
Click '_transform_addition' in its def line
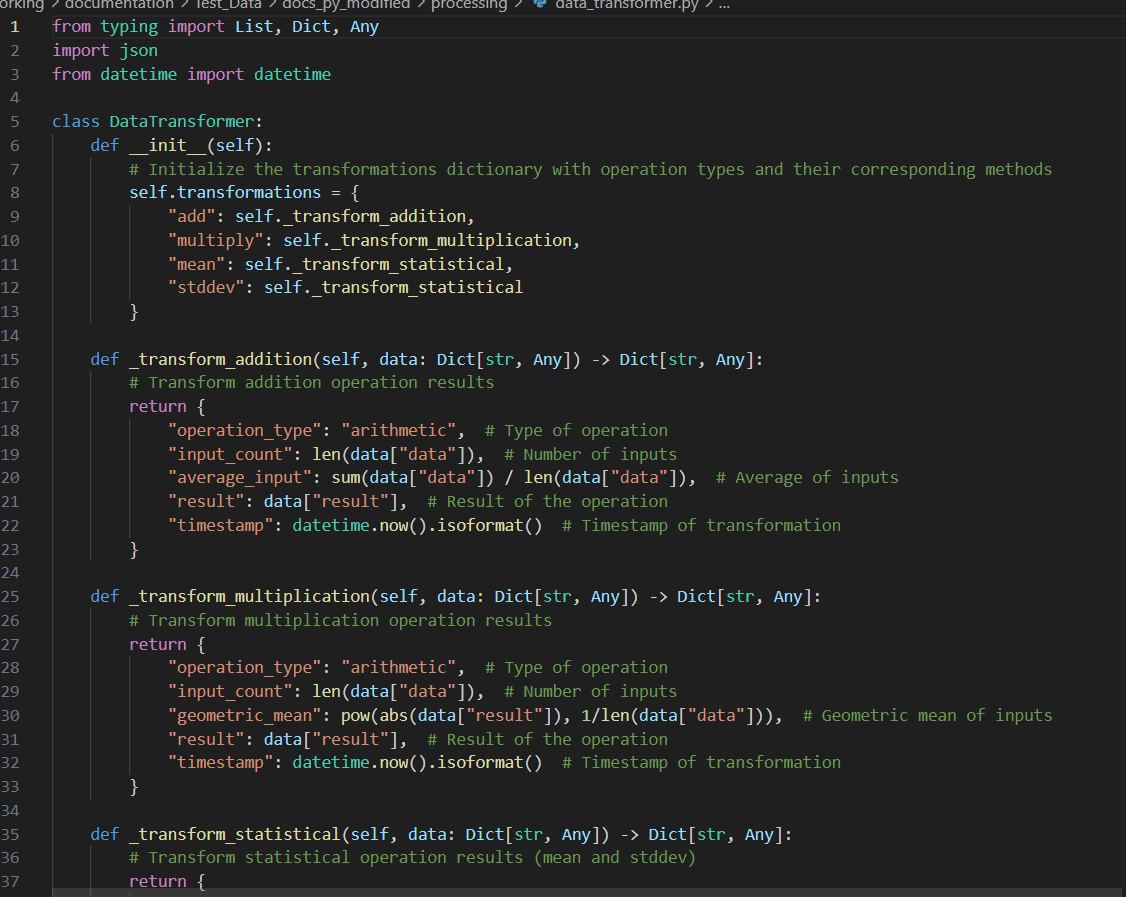(220, 360)
